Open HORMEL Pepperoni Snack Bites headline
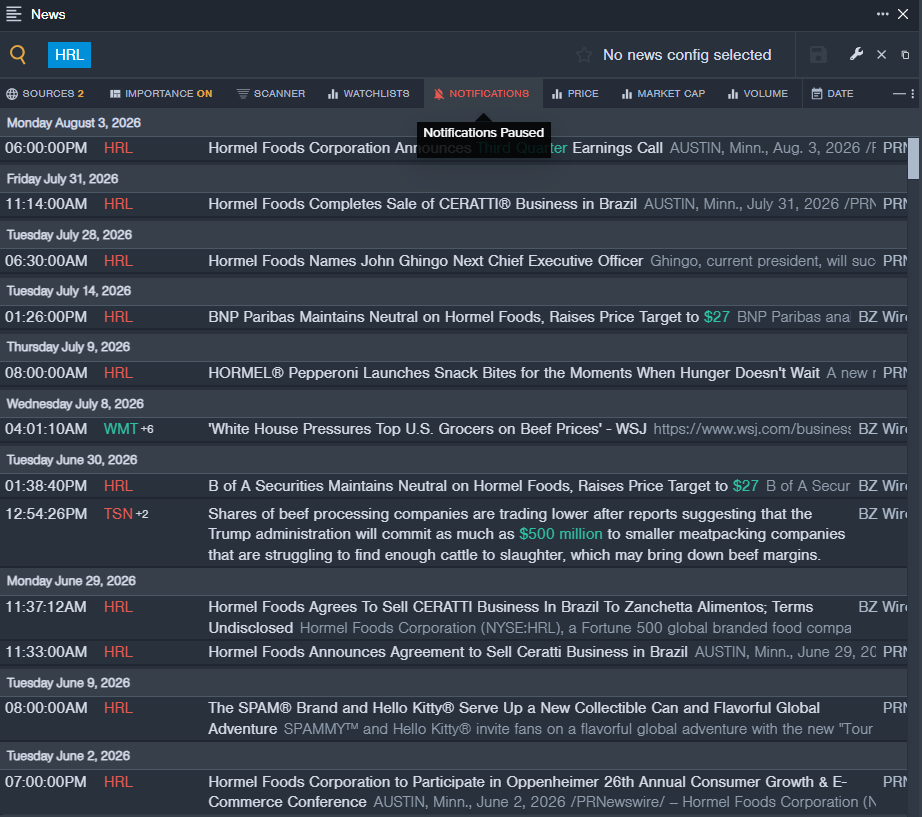This screenshot has height=817, width=922. point(514,373)
